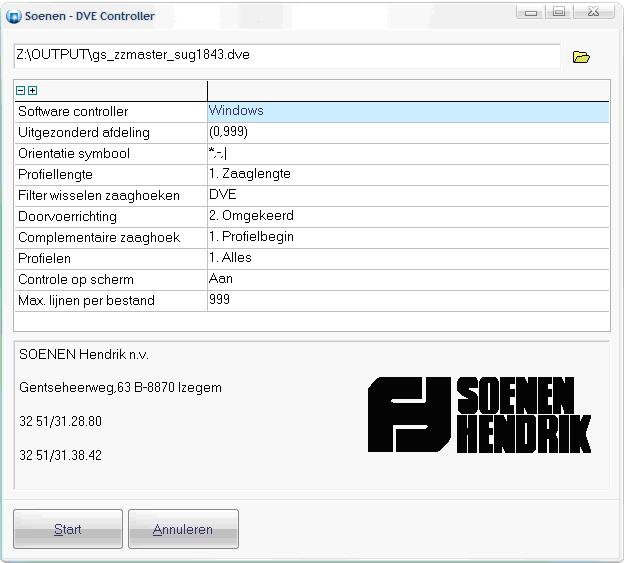
Task: Click phone number 32 51/31.28.80
Action: [60, 421]
